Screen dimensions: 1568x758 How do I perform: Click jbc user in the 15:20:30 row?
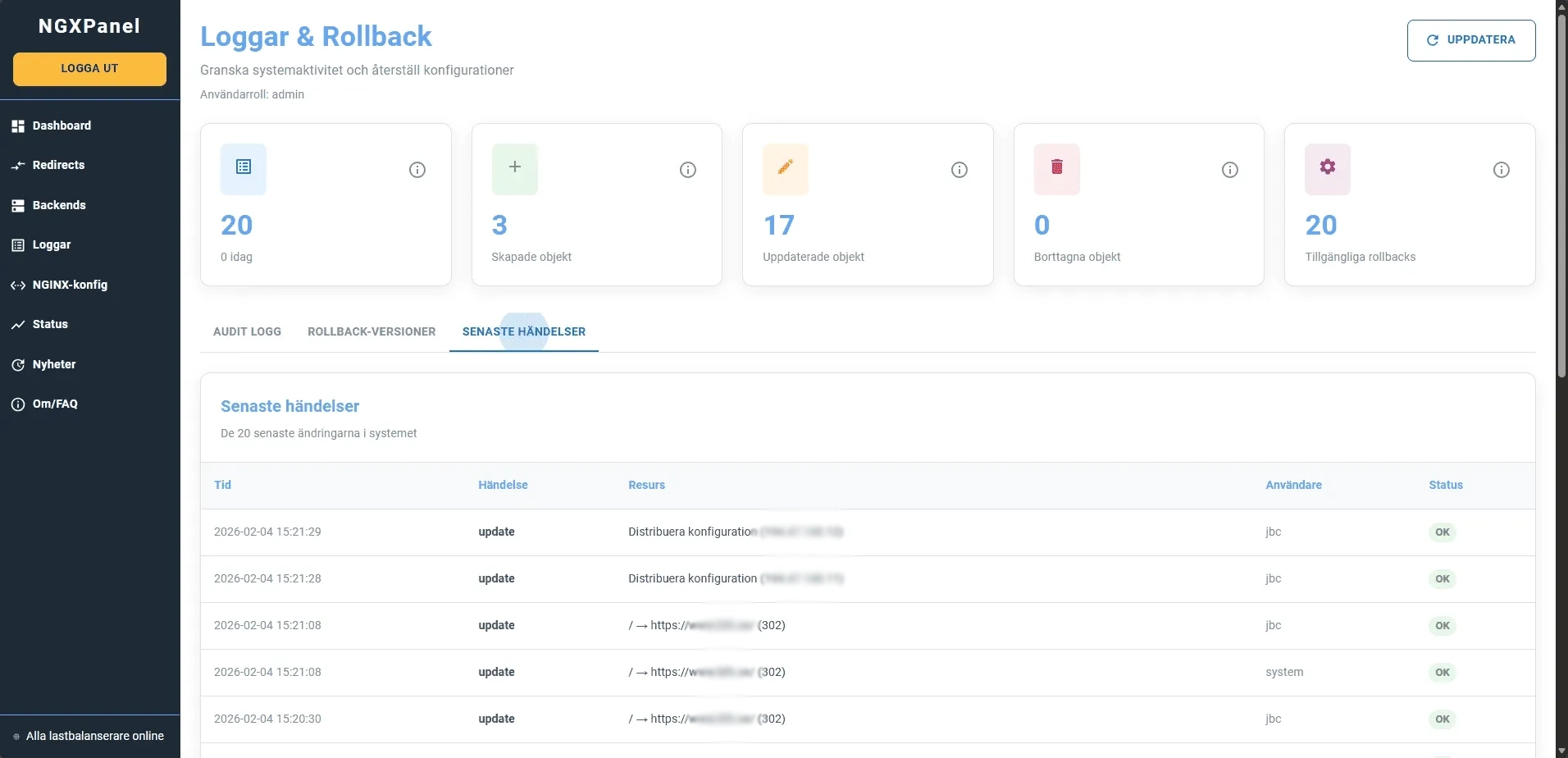1273,719
